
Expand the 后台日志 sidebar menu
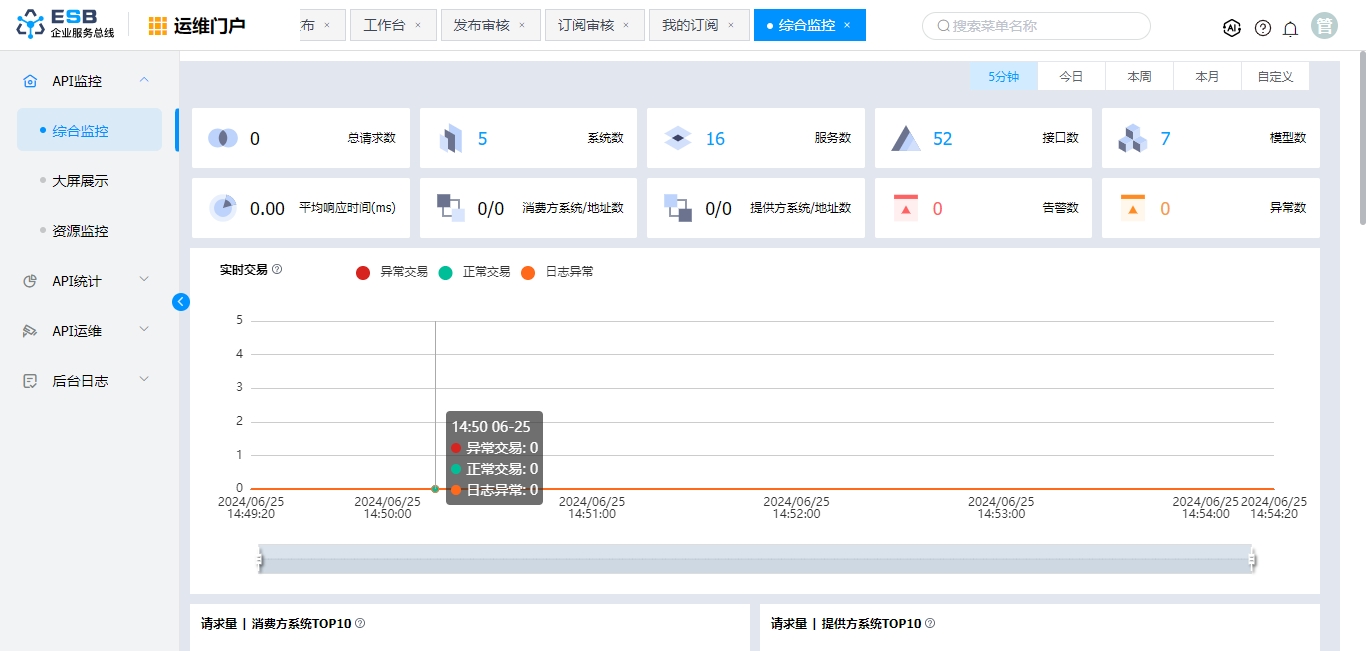click(88, 381)
